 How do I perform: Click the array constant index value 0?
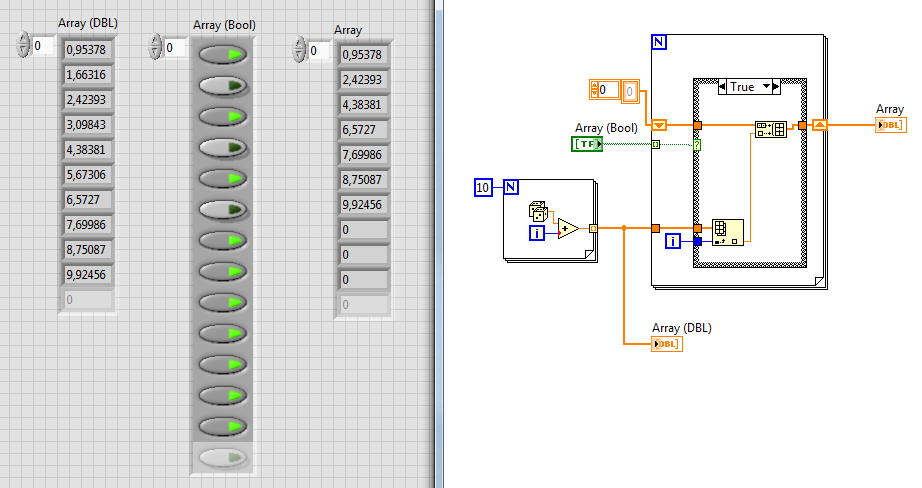(x=608, y=90)
